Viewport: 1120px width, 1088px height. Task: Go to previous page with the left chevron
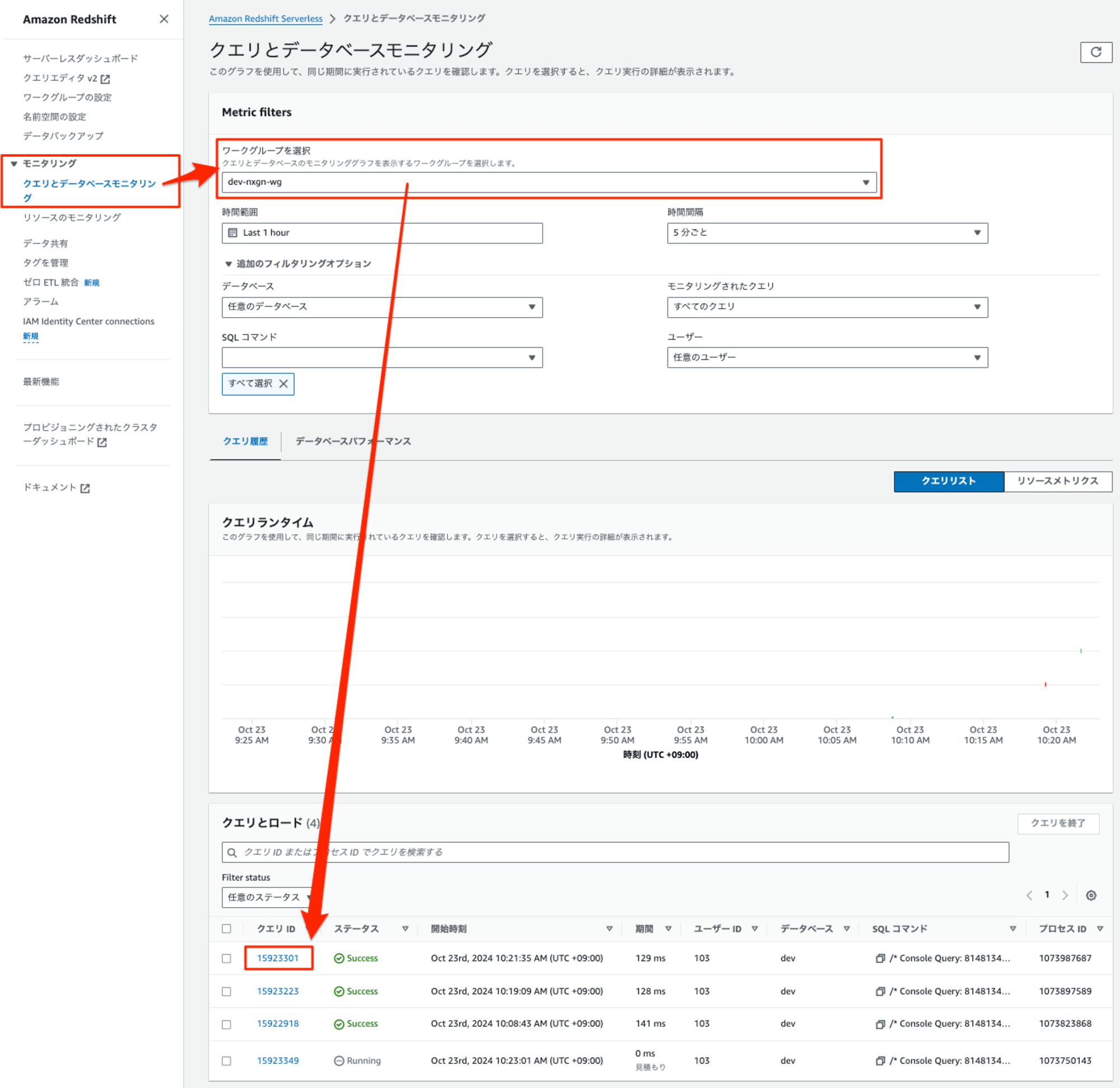click(x=1029, y=895)
